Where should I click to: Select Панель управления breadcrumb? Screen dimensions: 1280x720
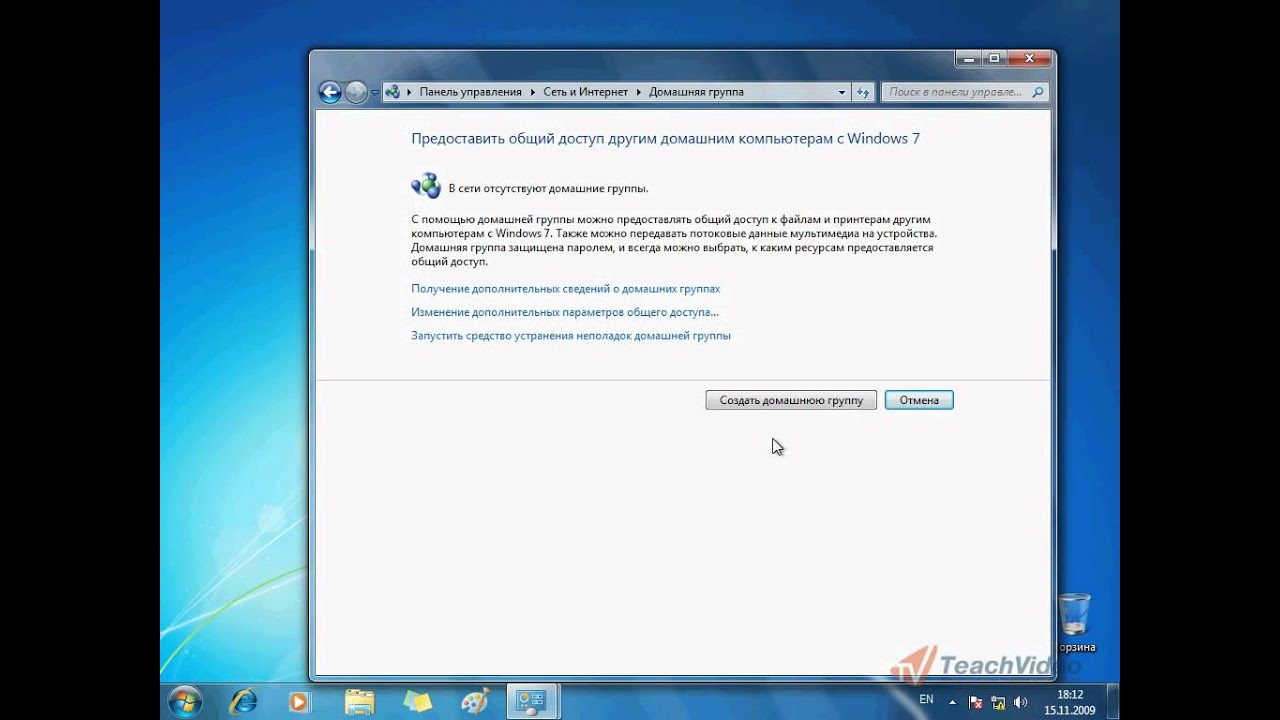[x=470, y=92]
